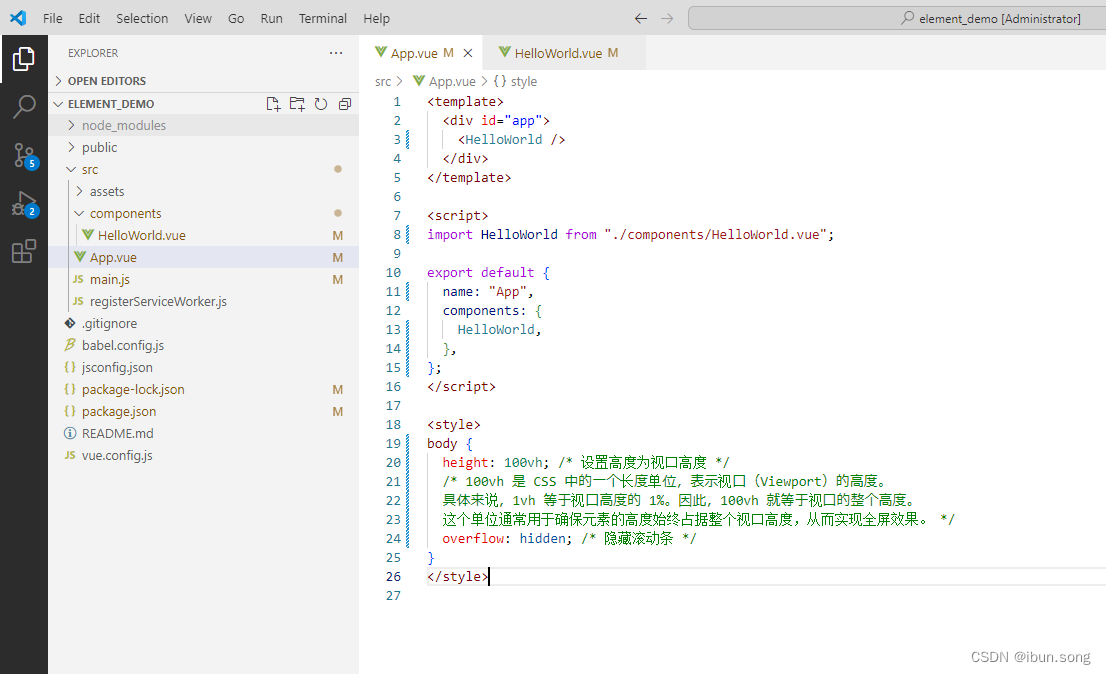This screenshot has height=674, width=1106.
Task: Click line number 8 in gutter
Action: point(396,234)
